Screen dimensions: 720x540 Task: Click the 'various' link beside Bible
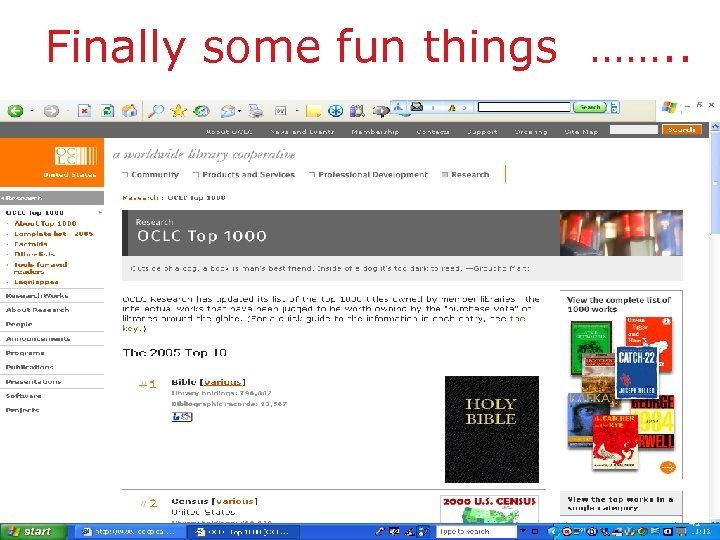coord(222,382)
